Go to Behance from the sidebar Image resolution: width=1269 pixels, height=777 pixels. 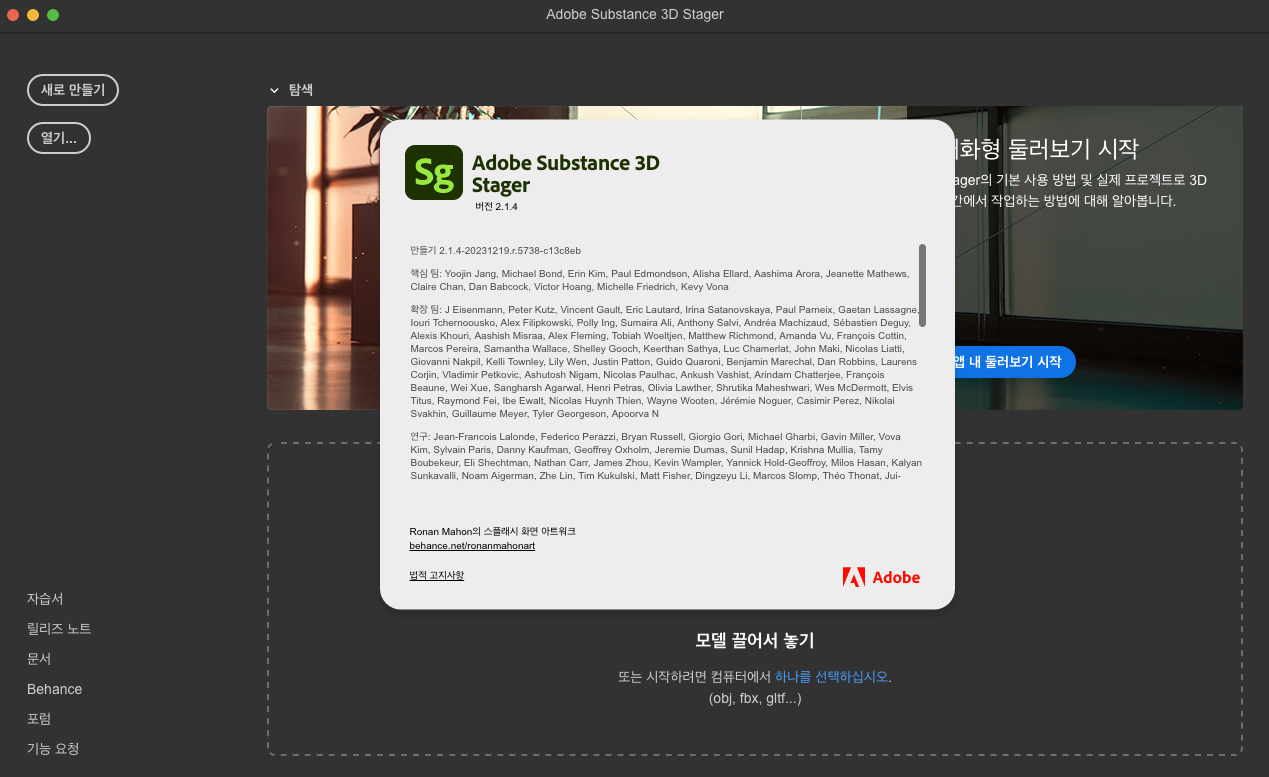click(x=55, y=689)
